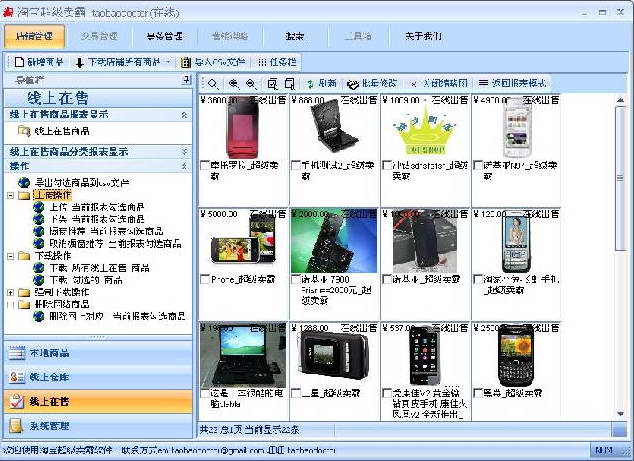The image size is (634, 461).
Task: Click the X delete icon in view toolbar
Action: point(413,84)
